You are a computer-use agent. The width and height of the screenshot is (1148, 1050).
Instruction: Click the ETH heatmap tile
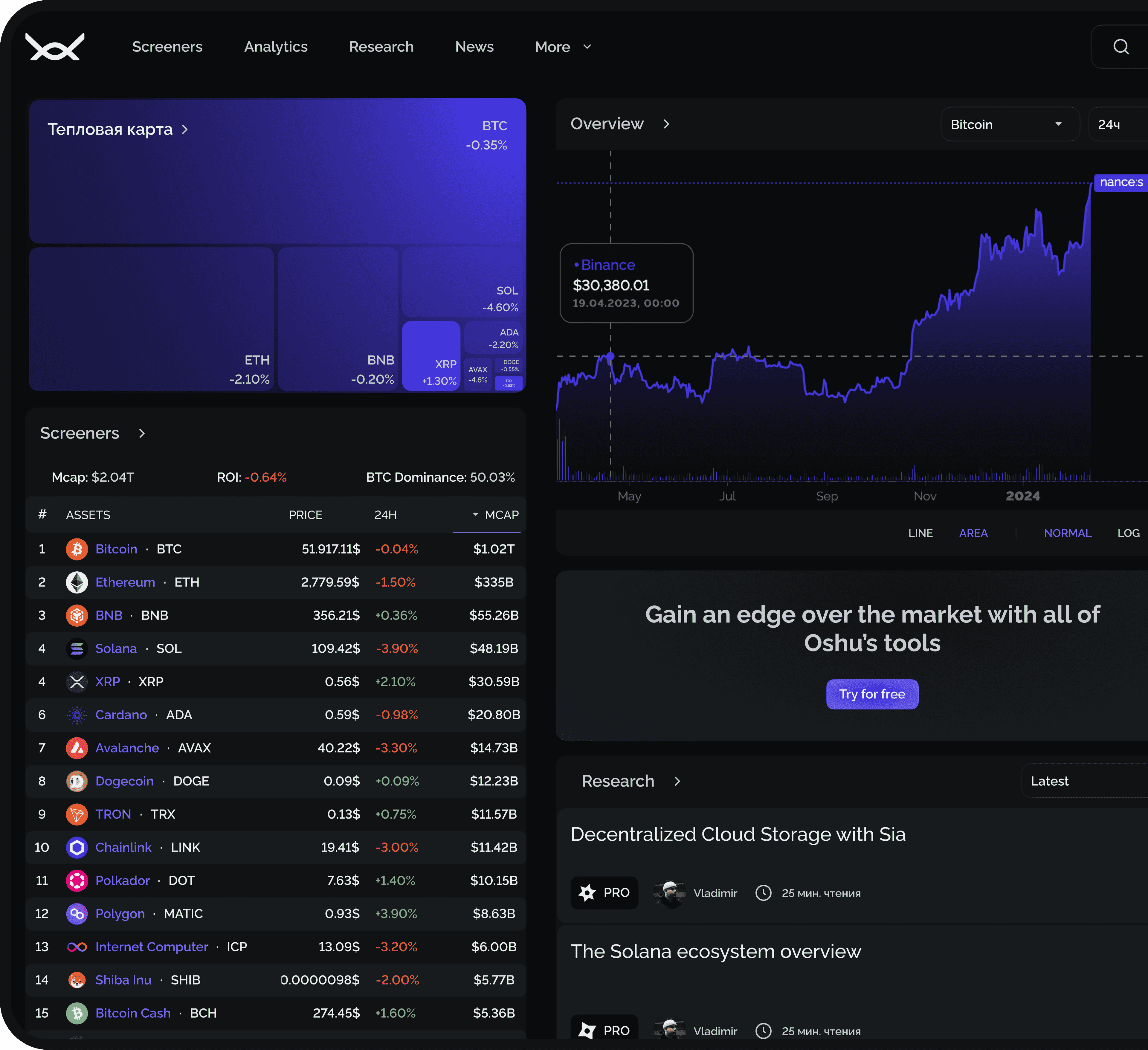click(x=152, y=319)
